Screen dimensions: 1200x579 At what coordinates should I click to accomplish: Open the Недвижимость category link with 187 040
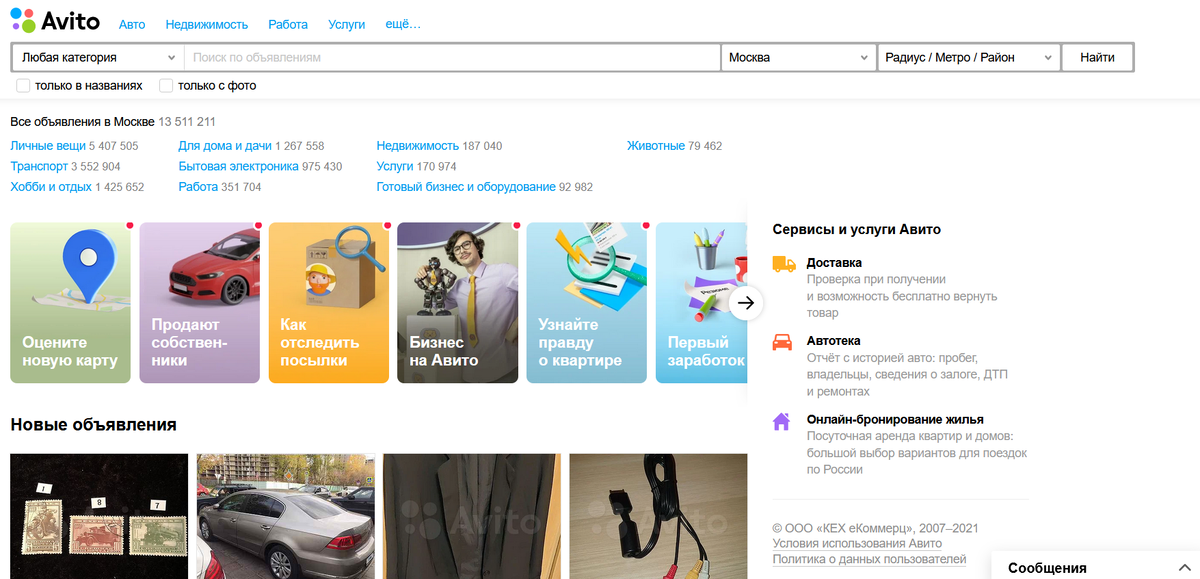418,146
